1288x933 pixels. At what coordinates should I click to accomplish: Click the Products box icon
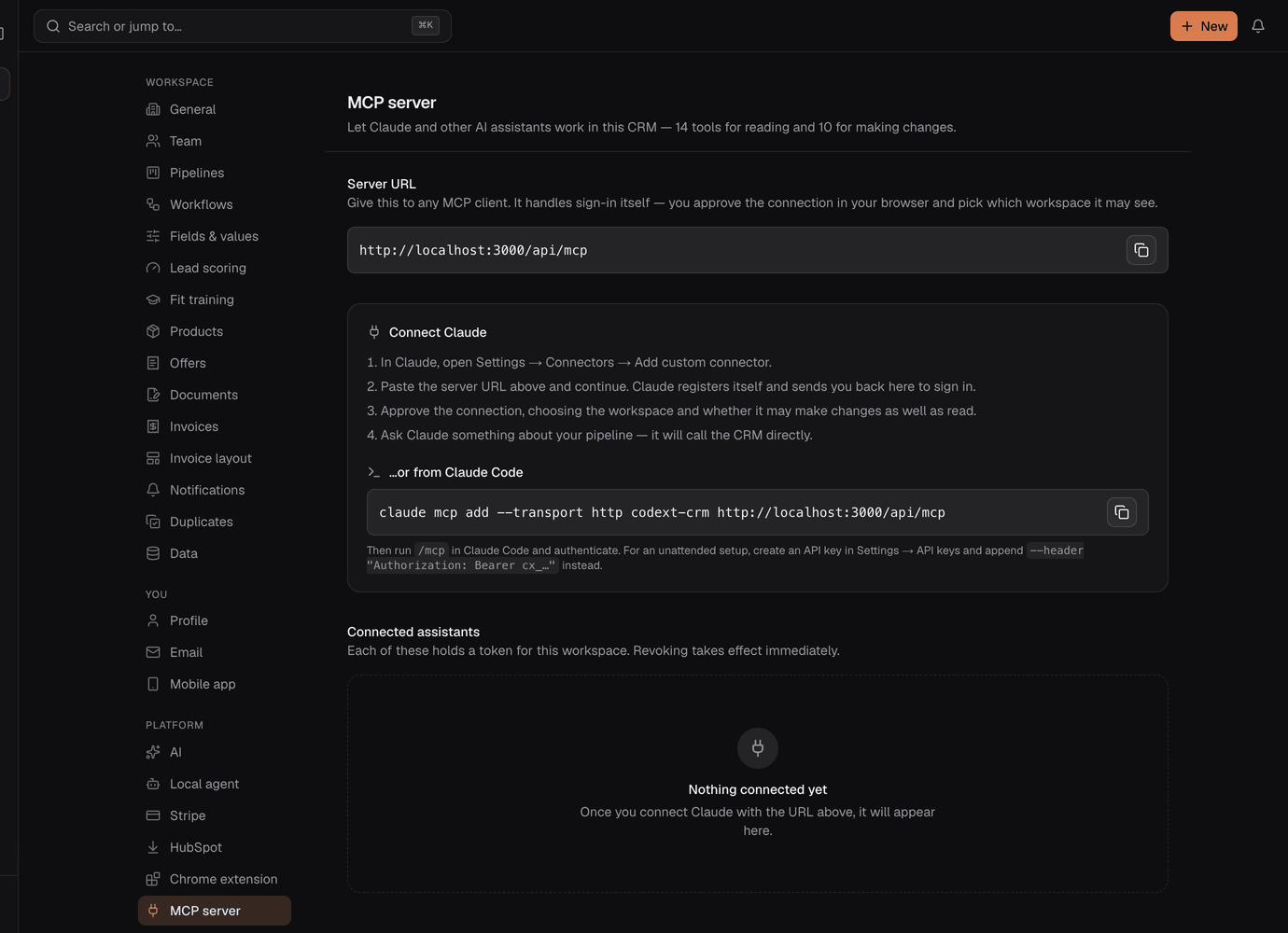coord(153,331)
